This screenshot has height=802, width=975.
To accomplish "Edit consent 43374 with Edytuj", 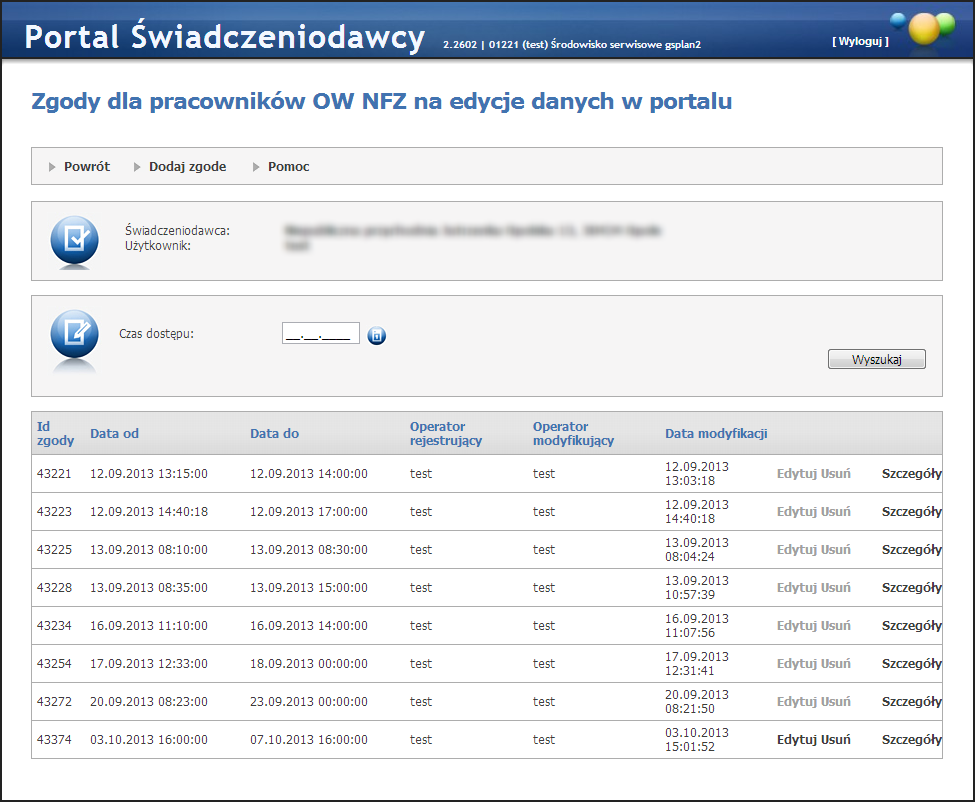I will click(x=797, y=740).
